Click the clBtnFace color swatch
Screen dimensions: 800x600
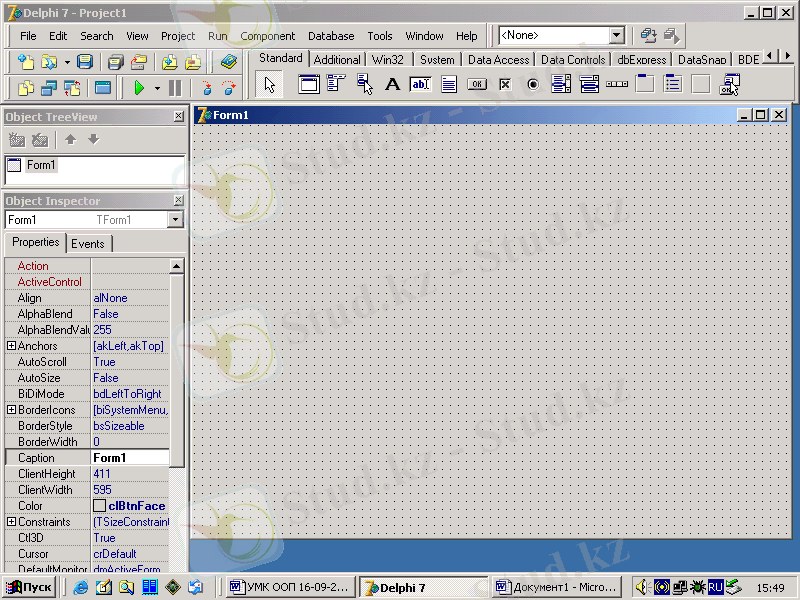(99, 506)
